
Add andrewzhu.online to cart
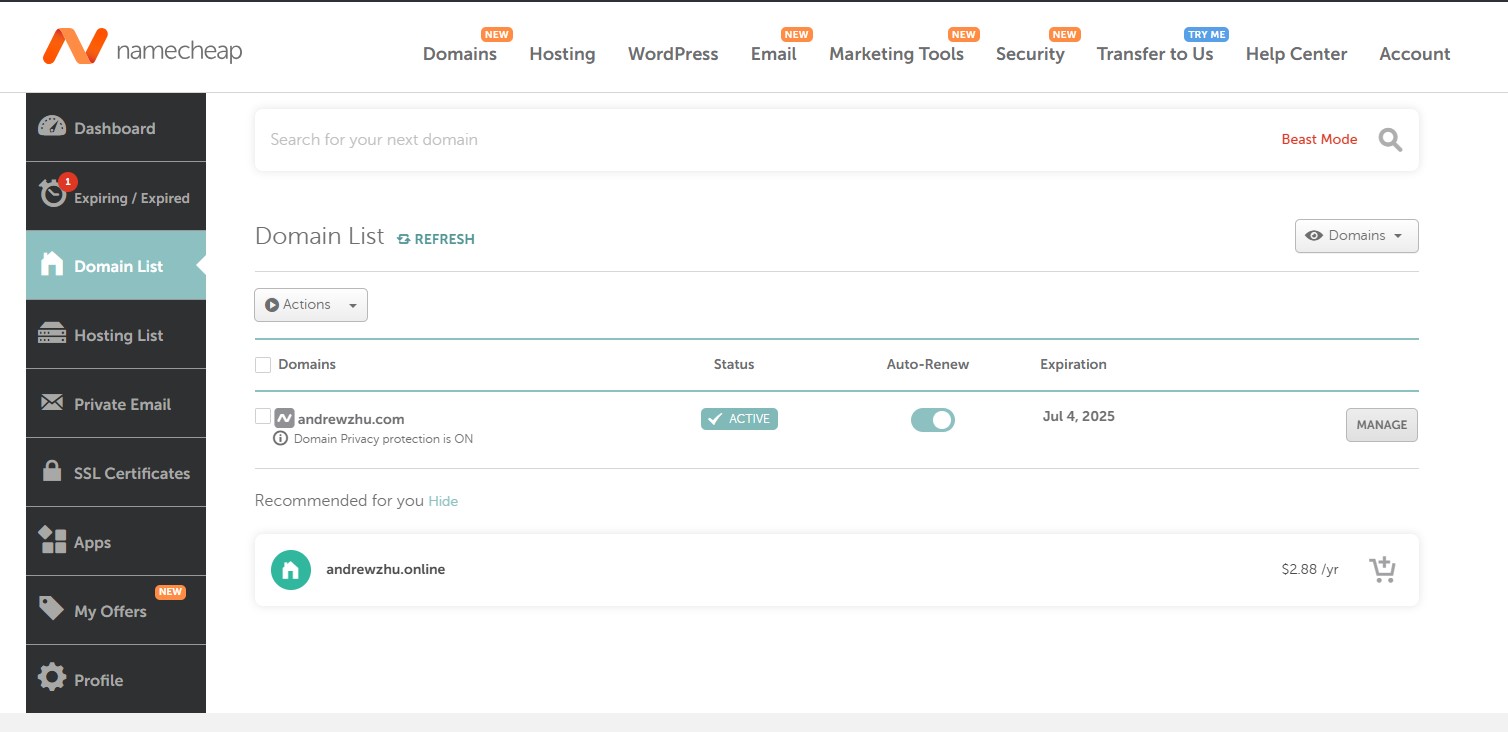click(1382, 570)
